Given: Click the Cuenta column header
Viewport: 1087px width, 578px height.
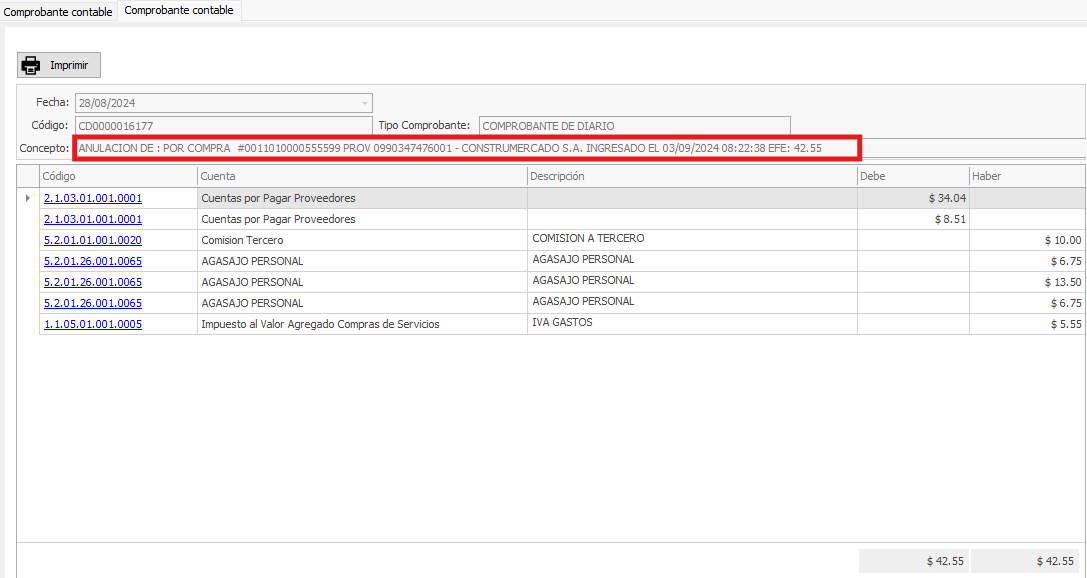Looking at the screenshot, I should point(362,176).
